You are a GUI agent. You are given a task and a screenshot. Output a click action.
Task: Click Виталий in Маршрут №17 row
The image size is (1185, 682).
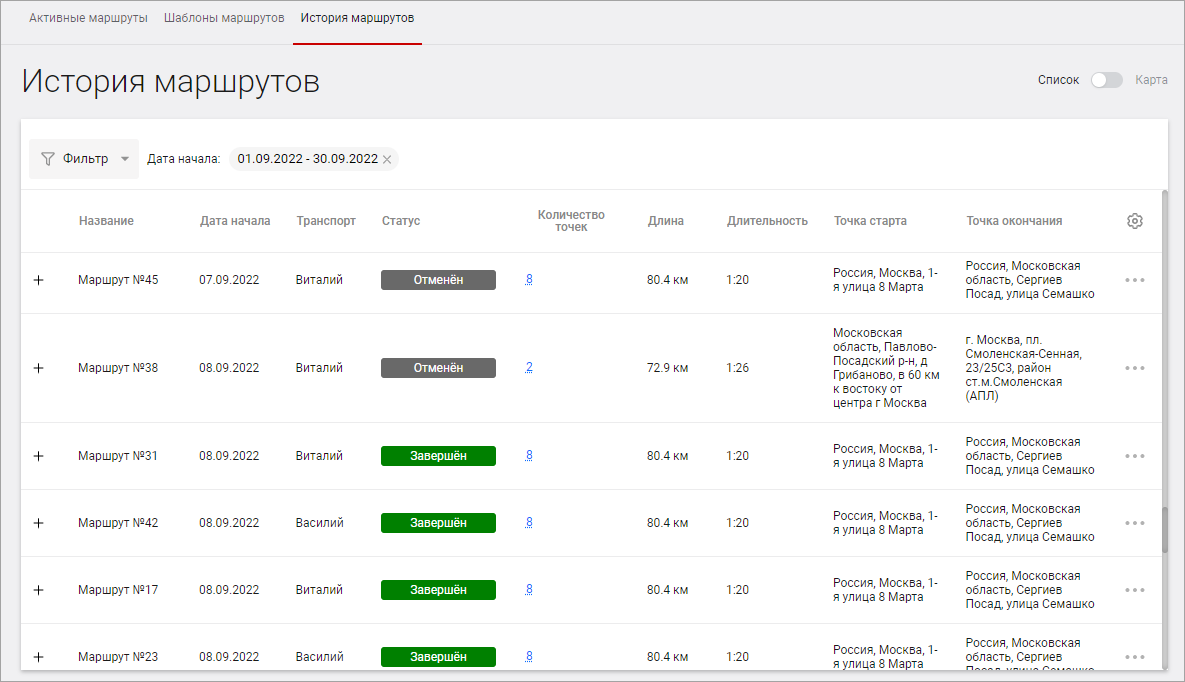coord(319,590)
